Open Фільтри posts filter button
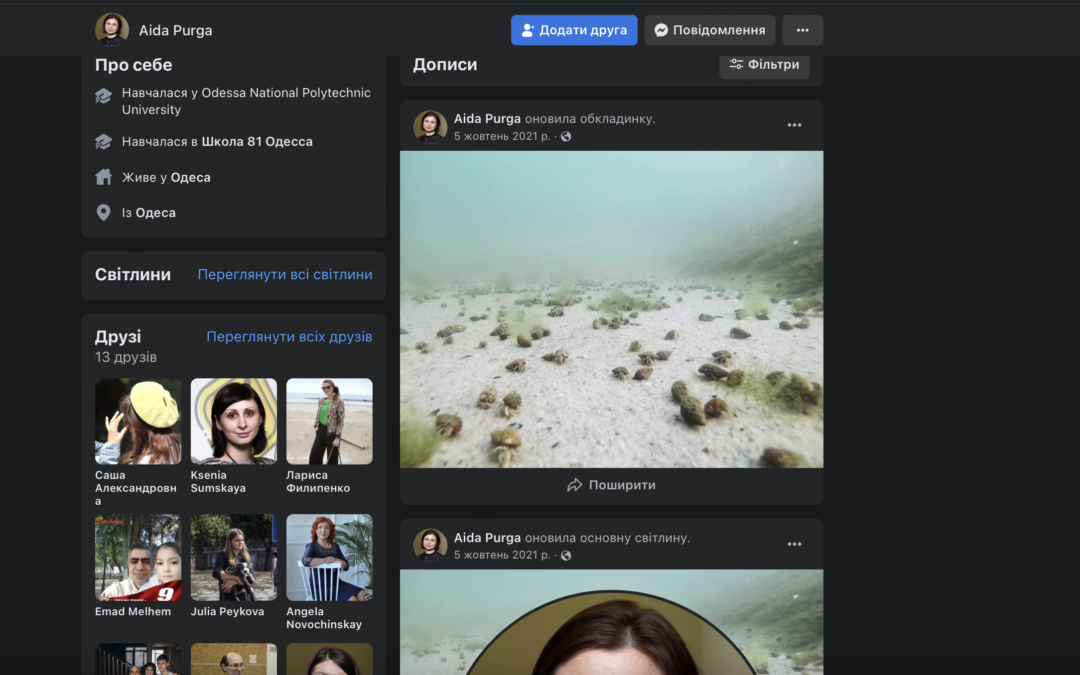The height and width of the screenshot is (675, 1080). click(x=764, y=65)
